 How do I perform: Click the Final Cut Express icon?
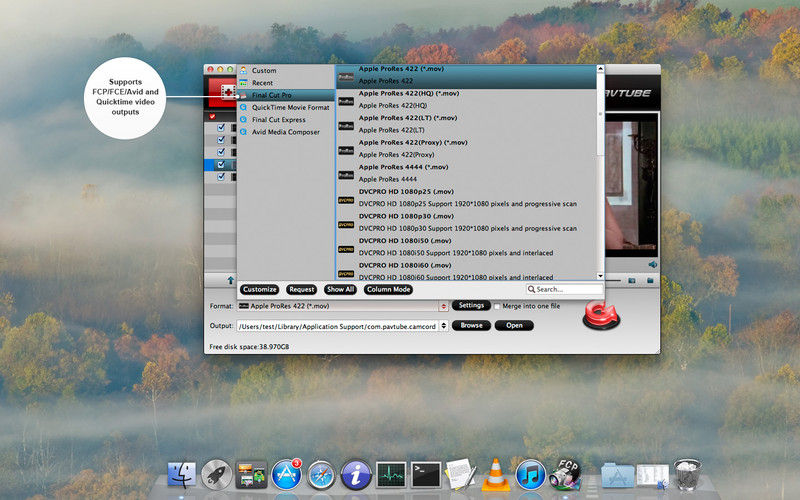click(243, 119)
